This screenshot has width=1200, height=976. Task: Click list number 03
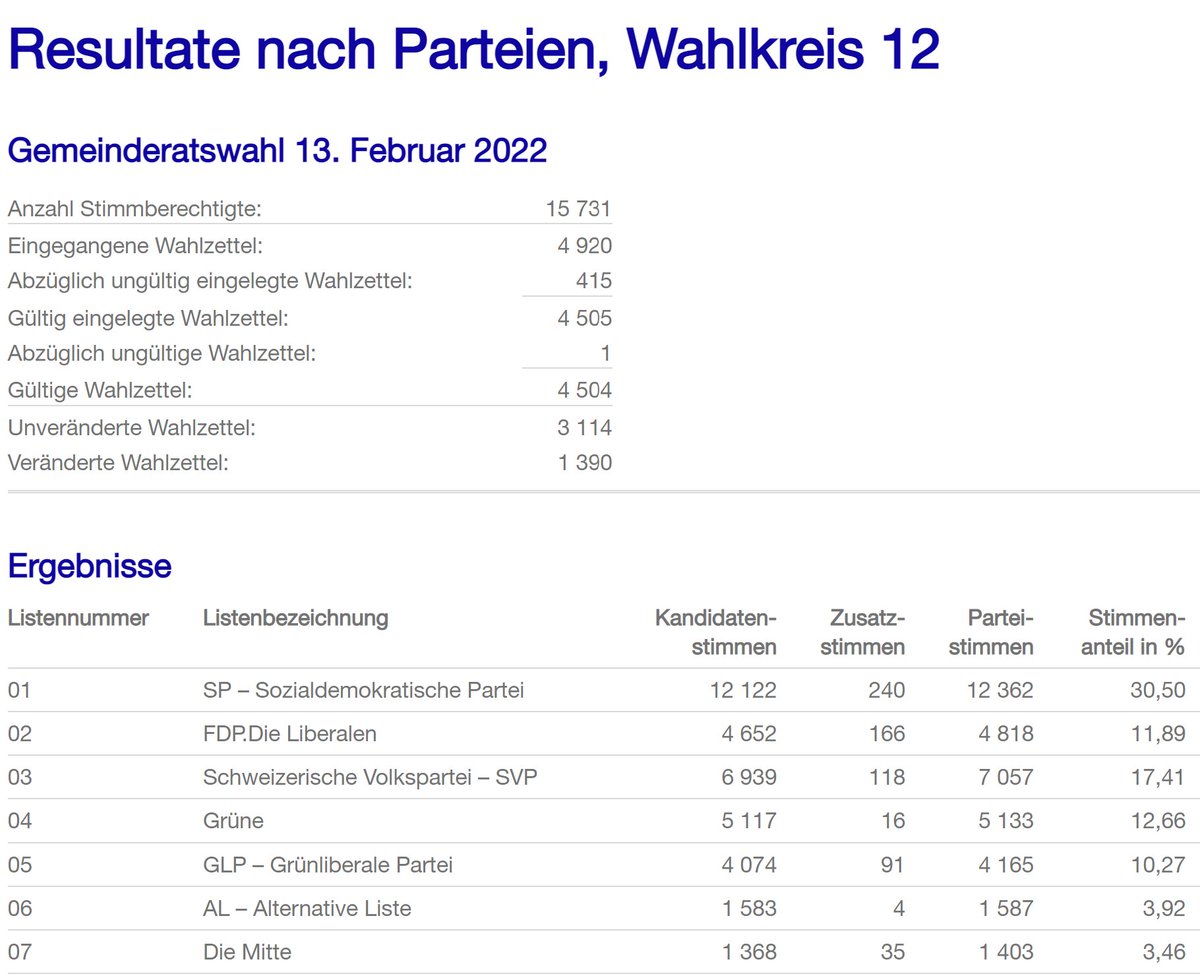pos(20,777)
